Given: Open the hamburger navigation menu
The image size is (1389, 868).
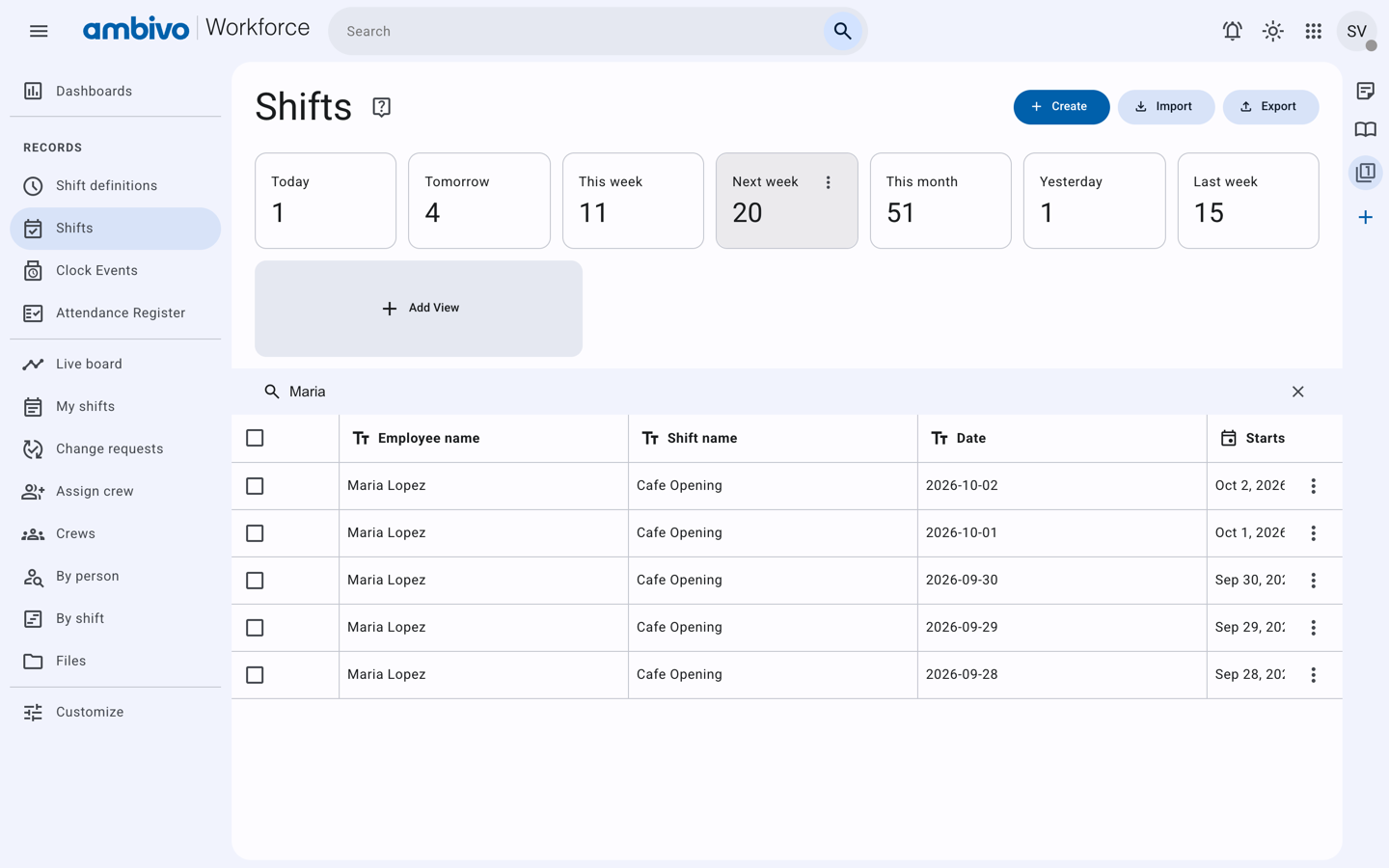Looking at the screenshot, I should (x=39, y=31).
